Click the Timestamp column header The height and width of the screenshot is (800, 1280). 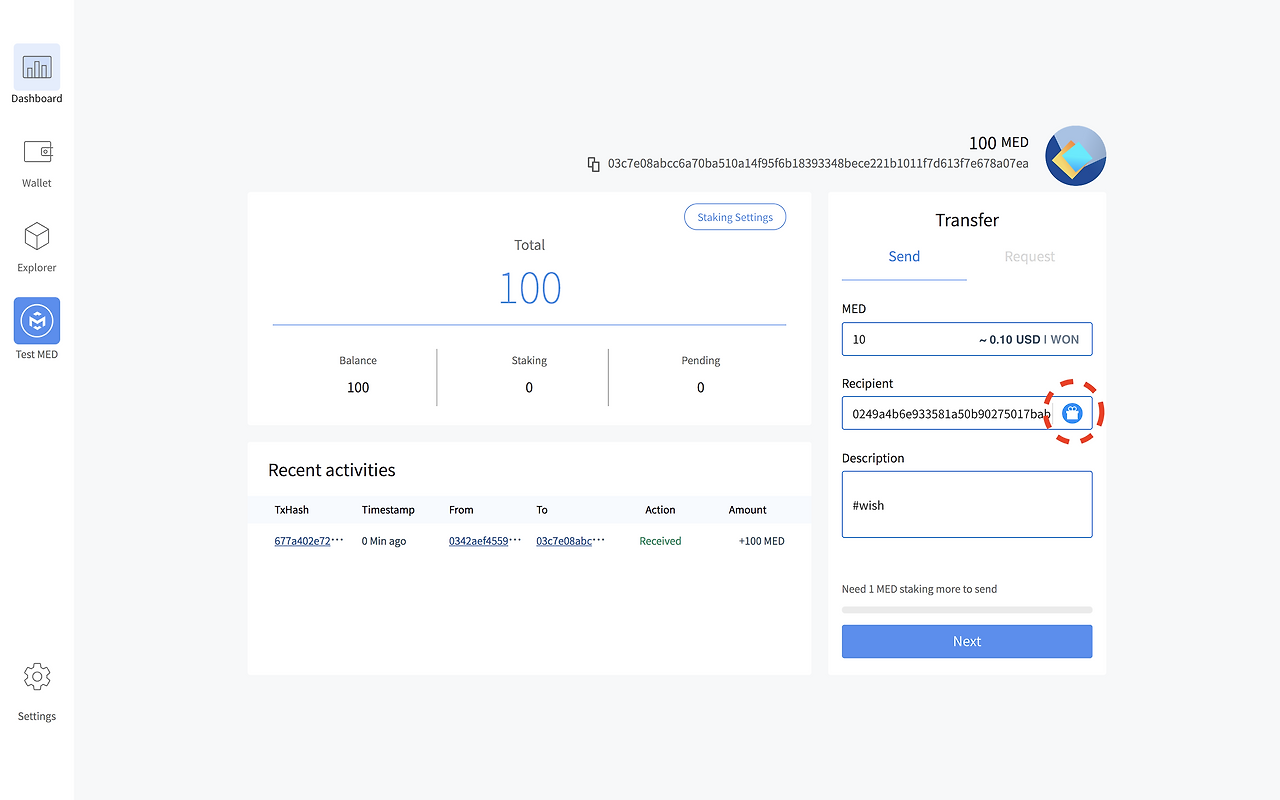[x=388, y=510]
